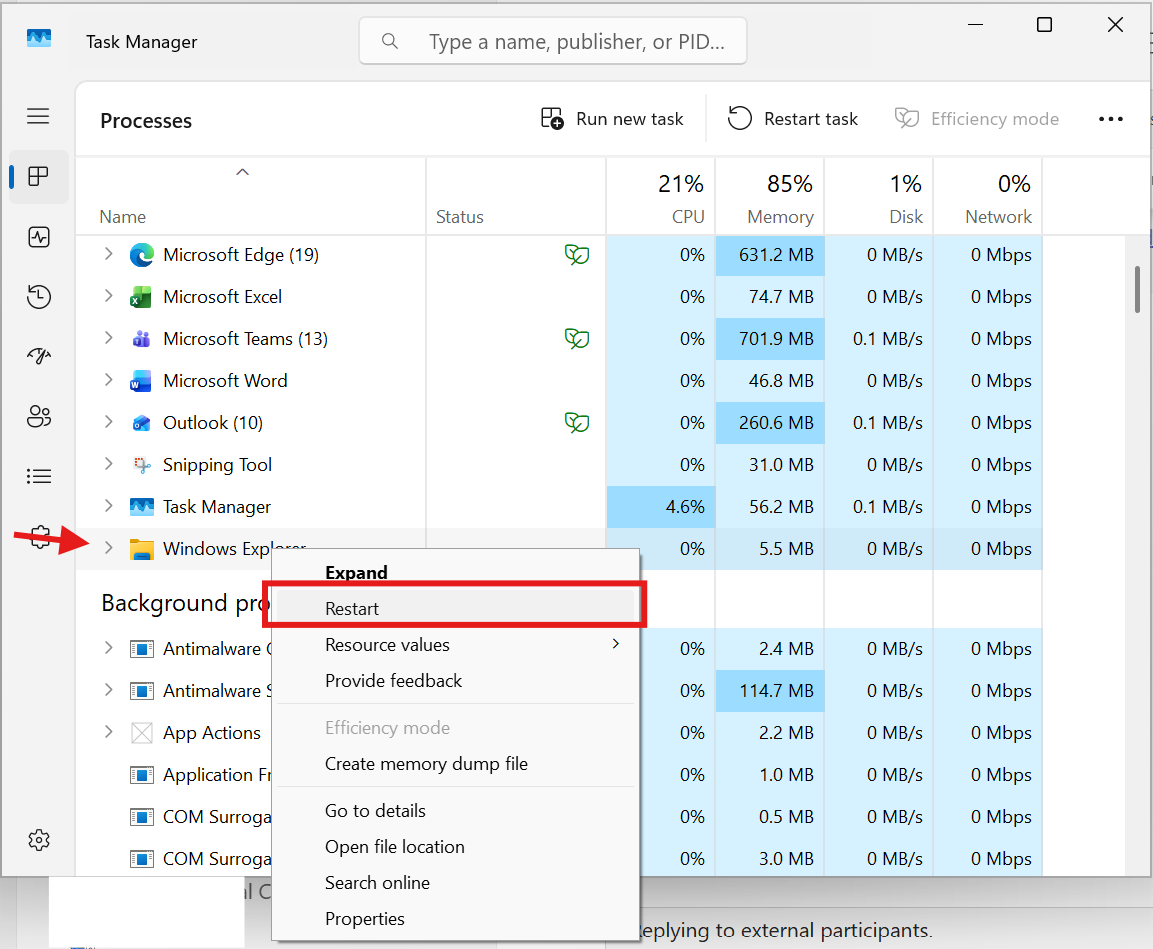Click the Microsoft Word app icon
Image resolution: width=1153 pixels, height=949 pixels.
tap(140, 381)
